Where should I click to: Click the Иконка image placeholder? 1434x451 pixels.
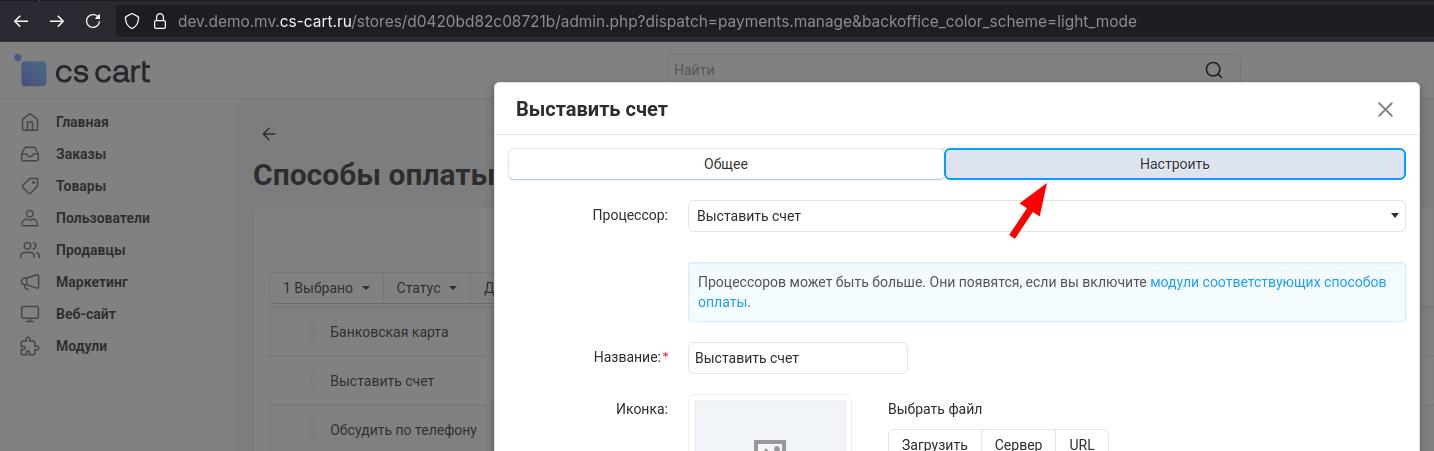click(x=770, y=425)
